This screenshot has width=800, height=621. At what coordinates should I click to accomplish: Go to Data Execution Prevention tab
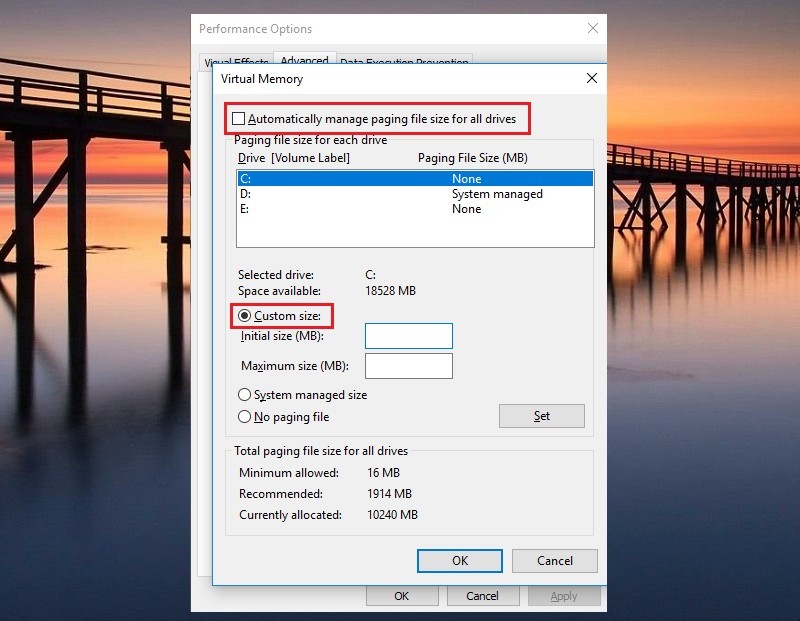coord(404,62)
